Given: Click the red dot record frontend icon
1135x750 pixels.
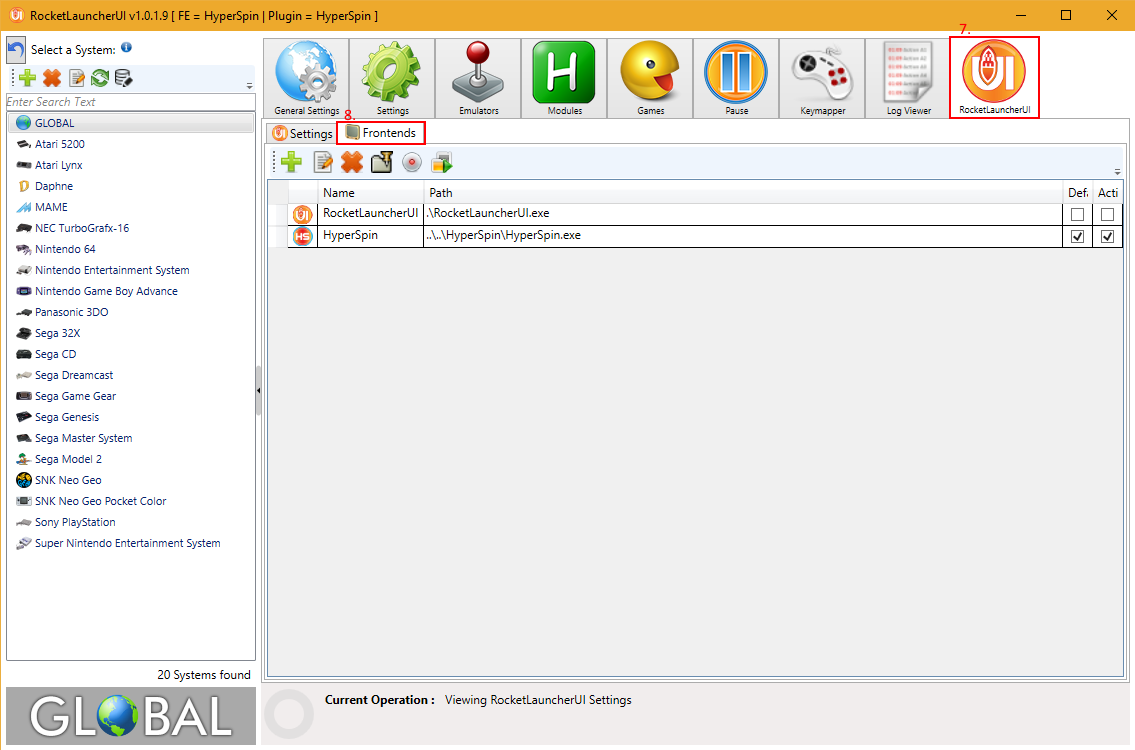Looking at the screenshot, I should pyautogui.click(x=412, y=161).
